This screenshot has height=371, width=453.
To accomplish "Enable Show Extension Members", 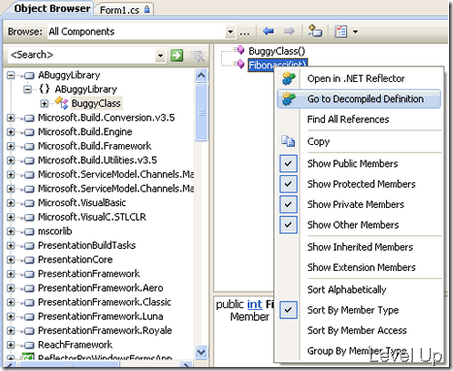I will tap(361, 267).
